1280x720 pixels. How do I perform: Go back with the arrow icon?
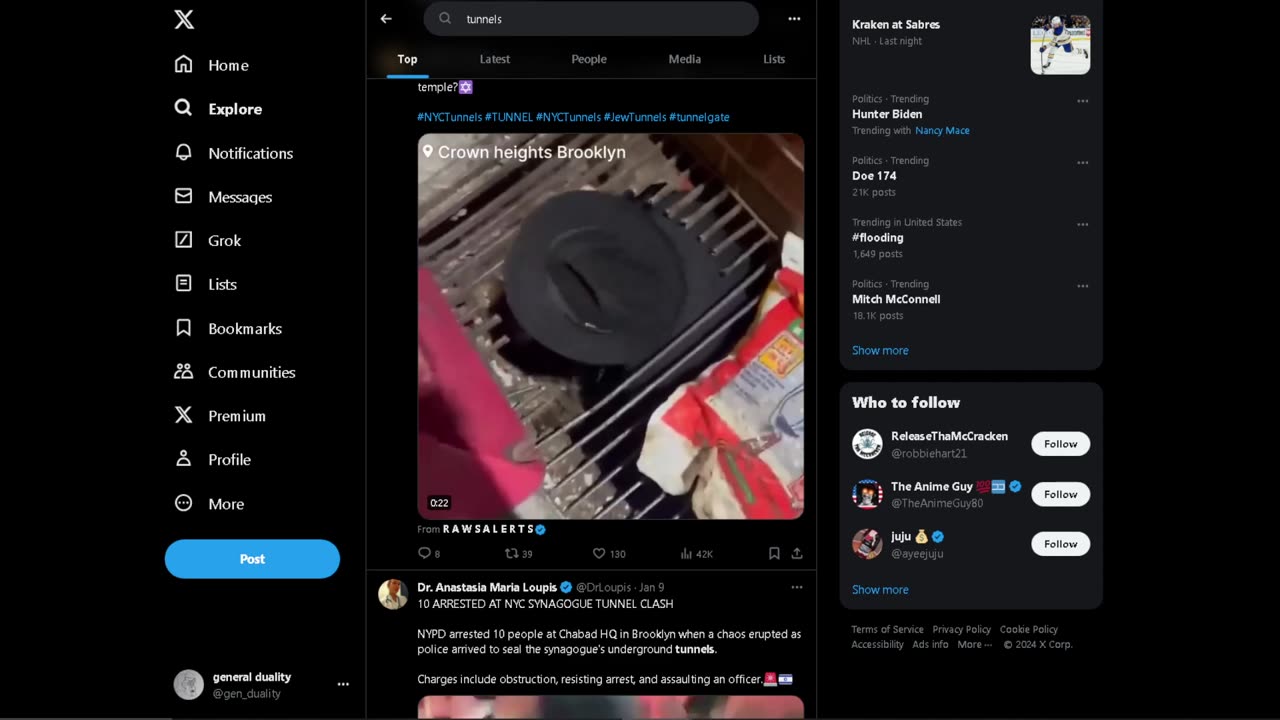tap(386, 18)
